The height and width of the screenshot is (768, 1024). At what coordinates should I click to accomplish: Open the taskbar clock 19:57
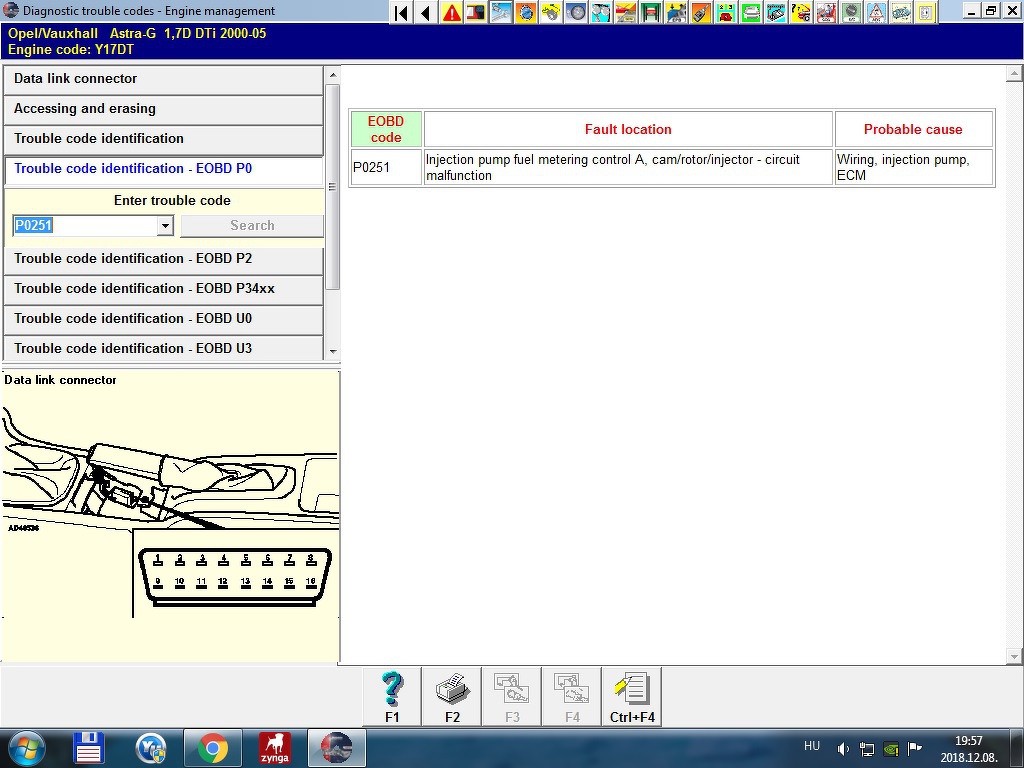point(968,749)
